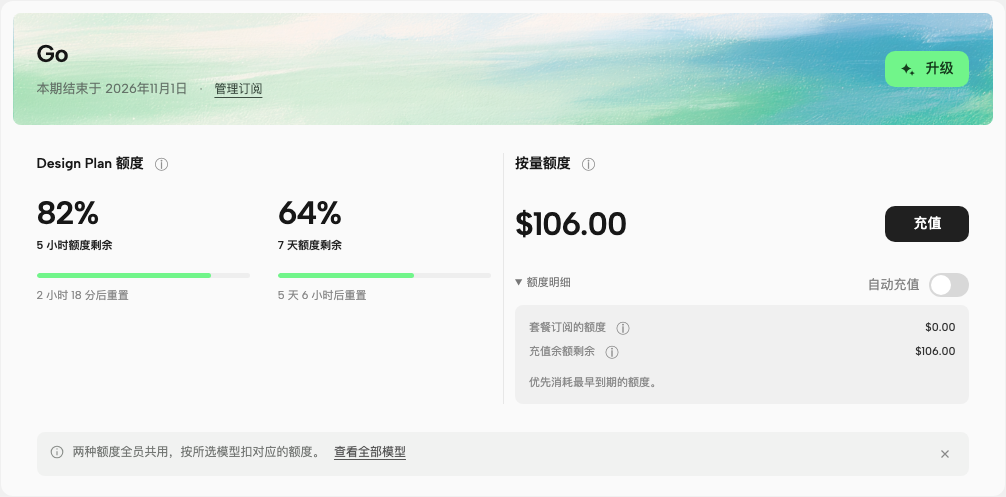The width and height of the screenshot is (1006, 497).
Task: Click the sparkle icon on the 升级 button
Action: click(x=908, y=69)
